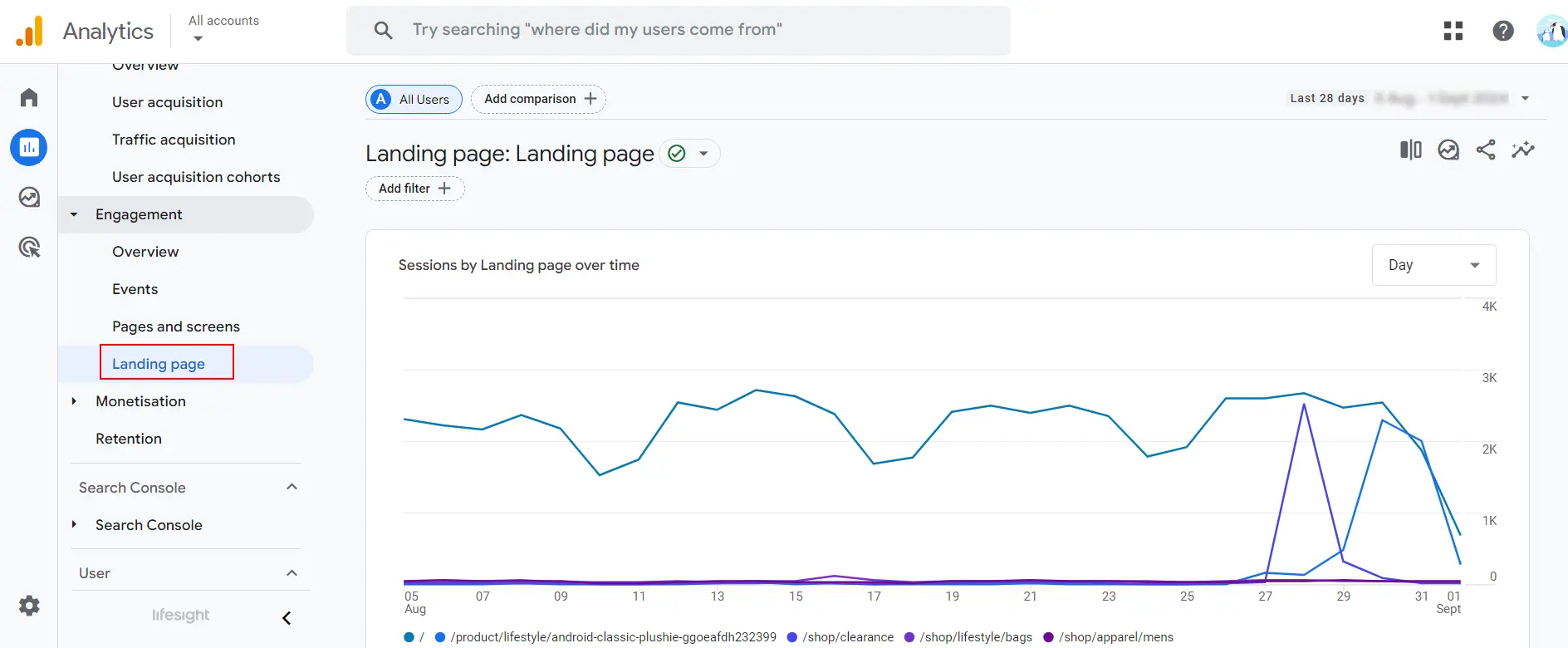Click the Share this report icon
Image resolution: width=1568 pixels, height=648 pixels.
pyautogui.click(x=1486, y=150)
